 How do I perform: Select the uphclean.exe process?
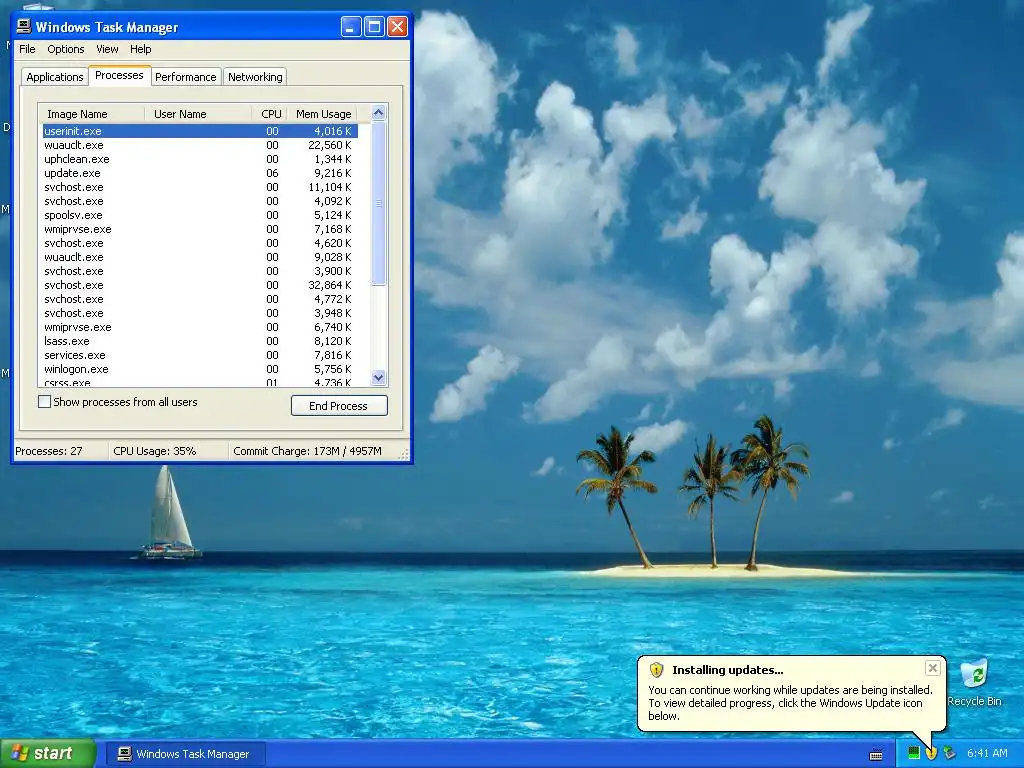[x=200, y=159]
